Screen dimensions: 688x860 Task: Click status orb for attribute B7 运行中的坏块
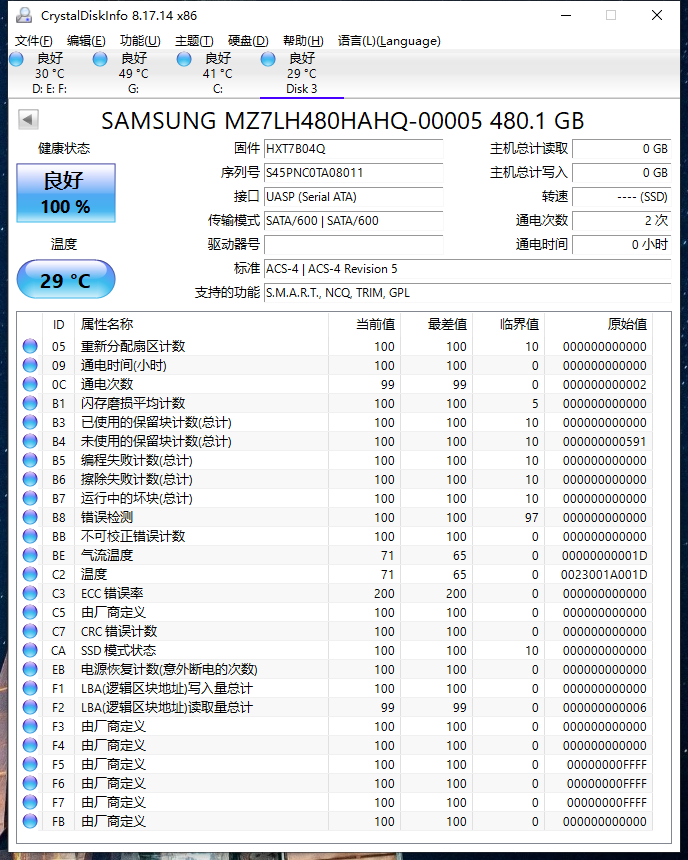point(30,498)
